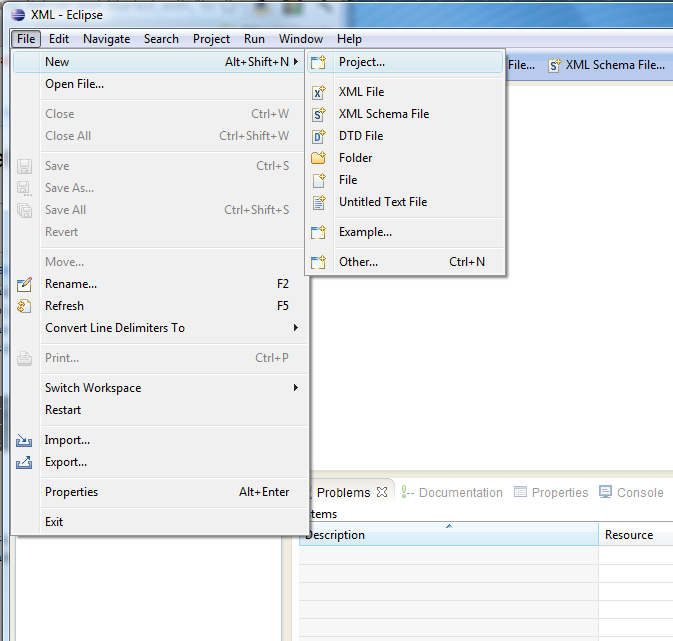Select Other... Ctrl+N entry
Image resolution: width=673 pixels, height=641 pixels.
[405, 262]
